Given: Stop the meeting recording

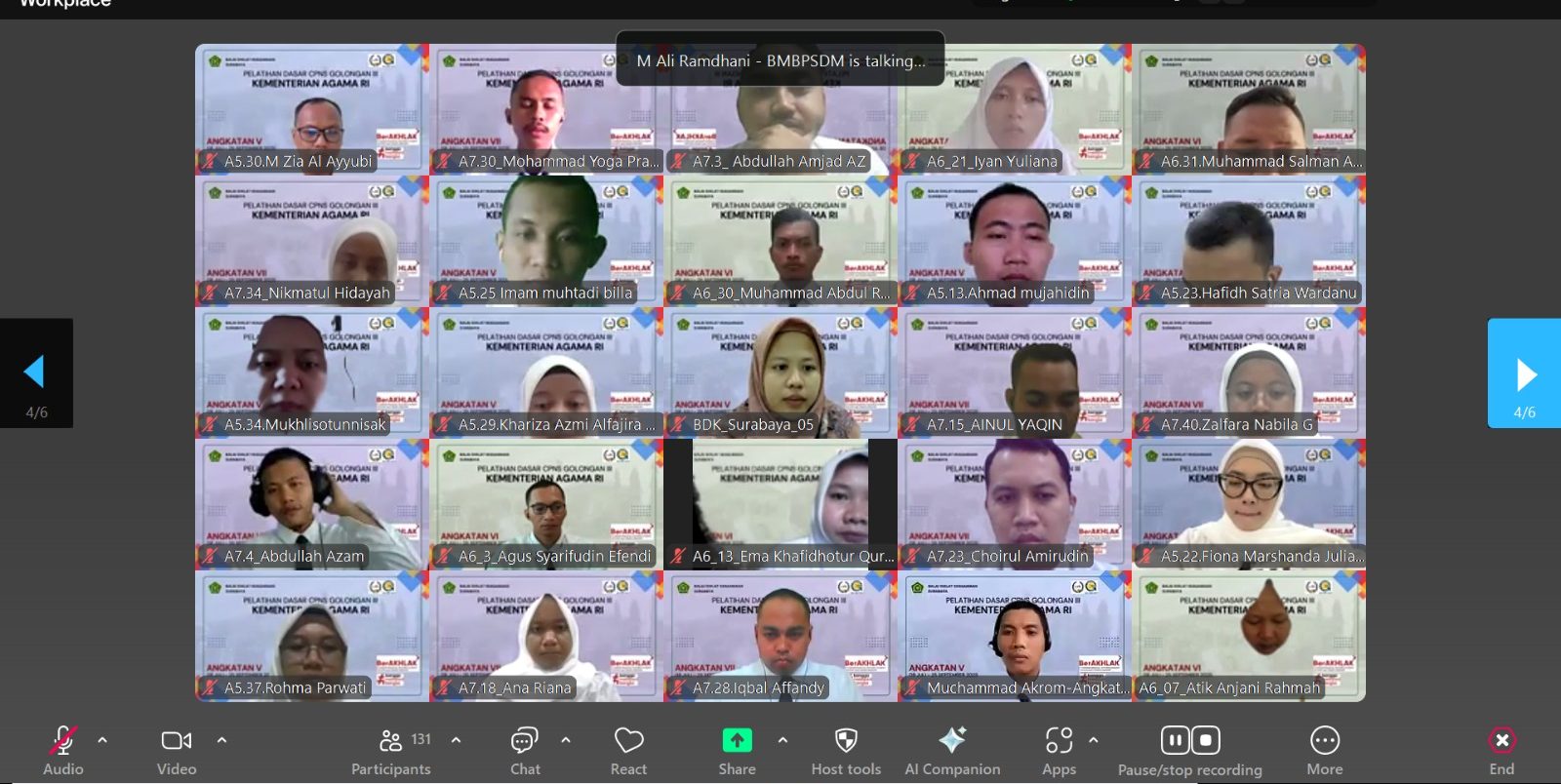Looking at the screenshot, I should [1207, 741].
